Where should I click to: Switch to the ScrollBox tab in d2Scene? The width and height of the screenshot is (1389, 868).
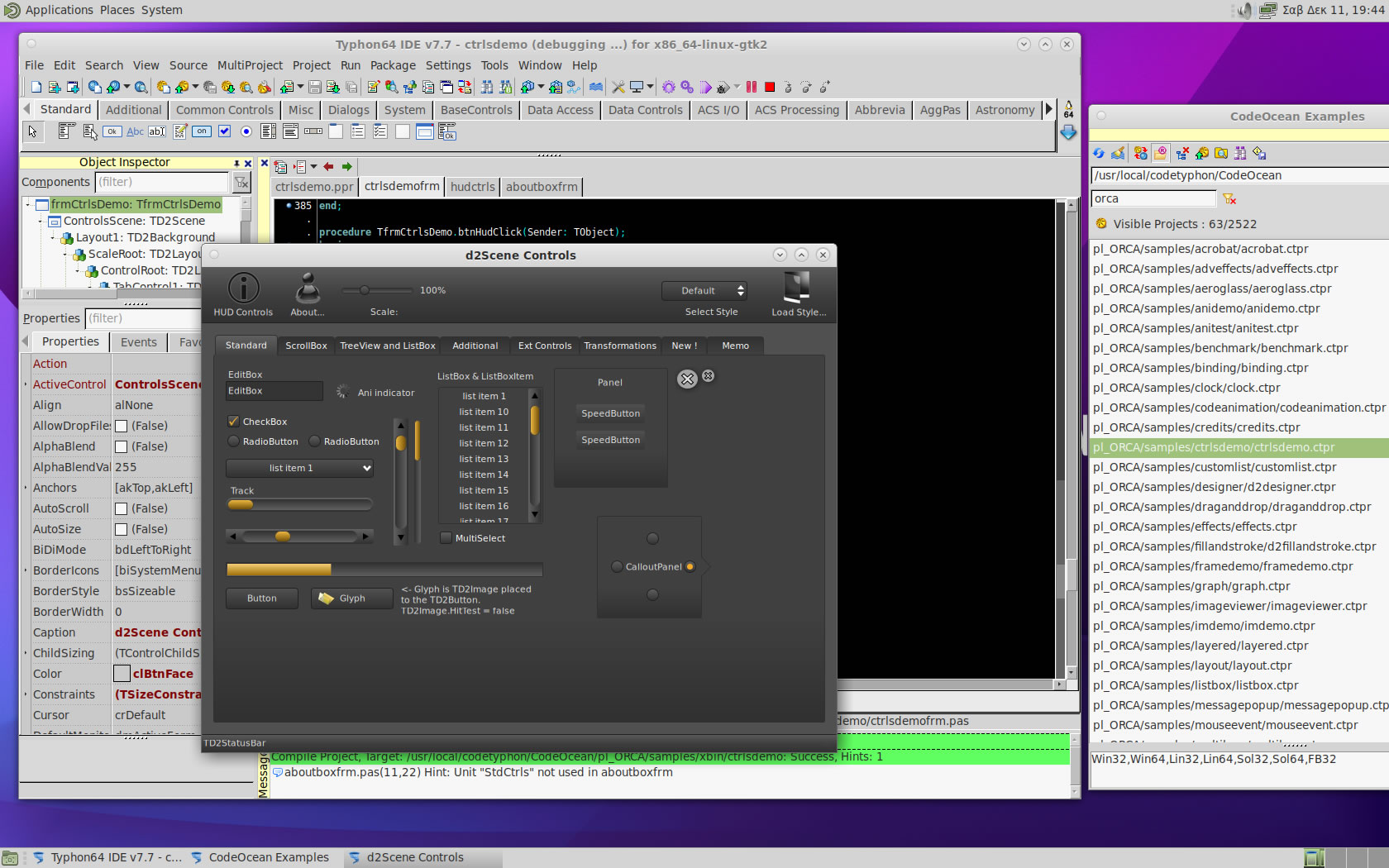click(306, 346)
